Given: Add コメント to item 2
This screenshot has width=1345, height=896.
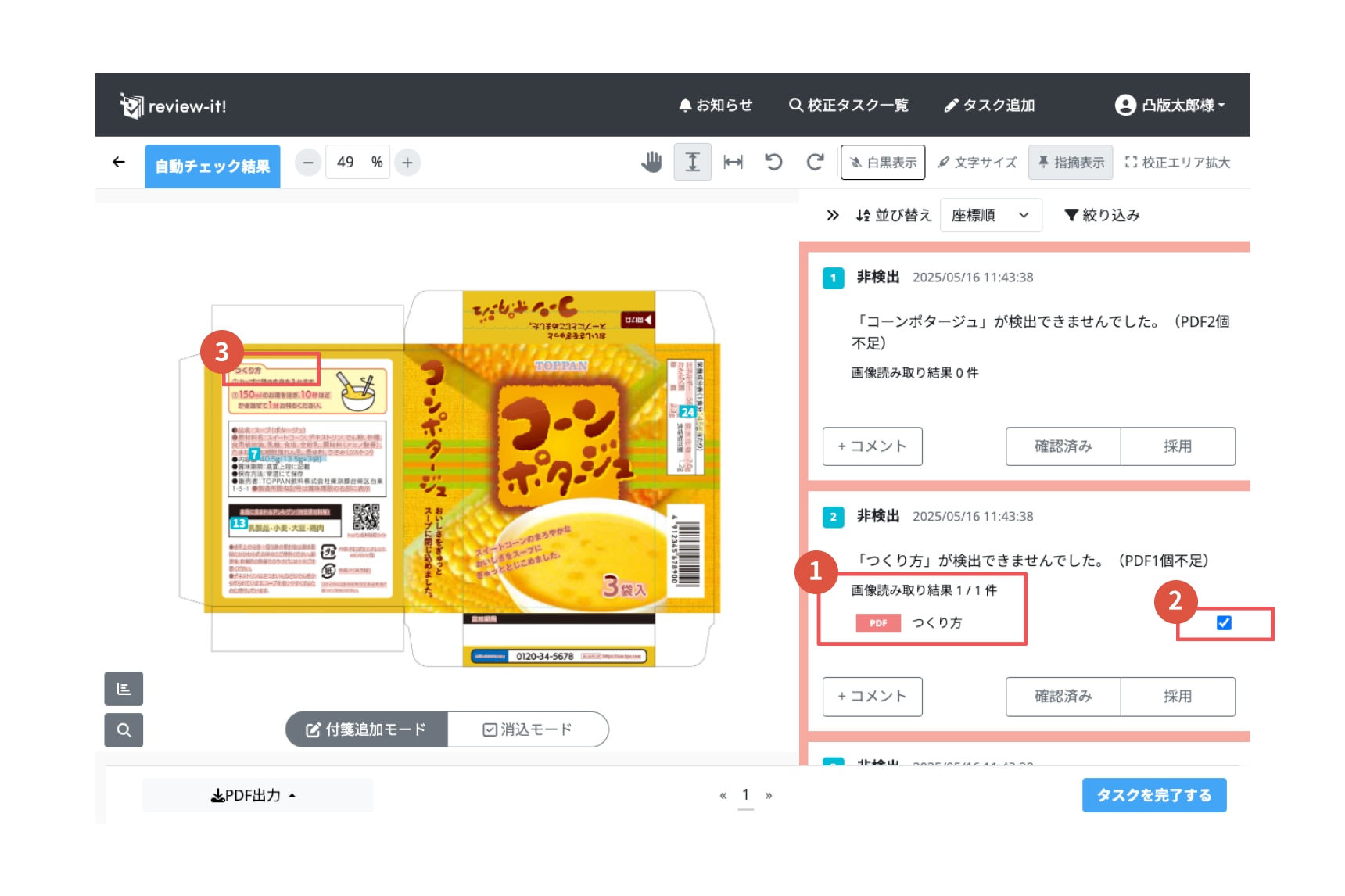Looking at the screenshot, I should click(873, 697).
